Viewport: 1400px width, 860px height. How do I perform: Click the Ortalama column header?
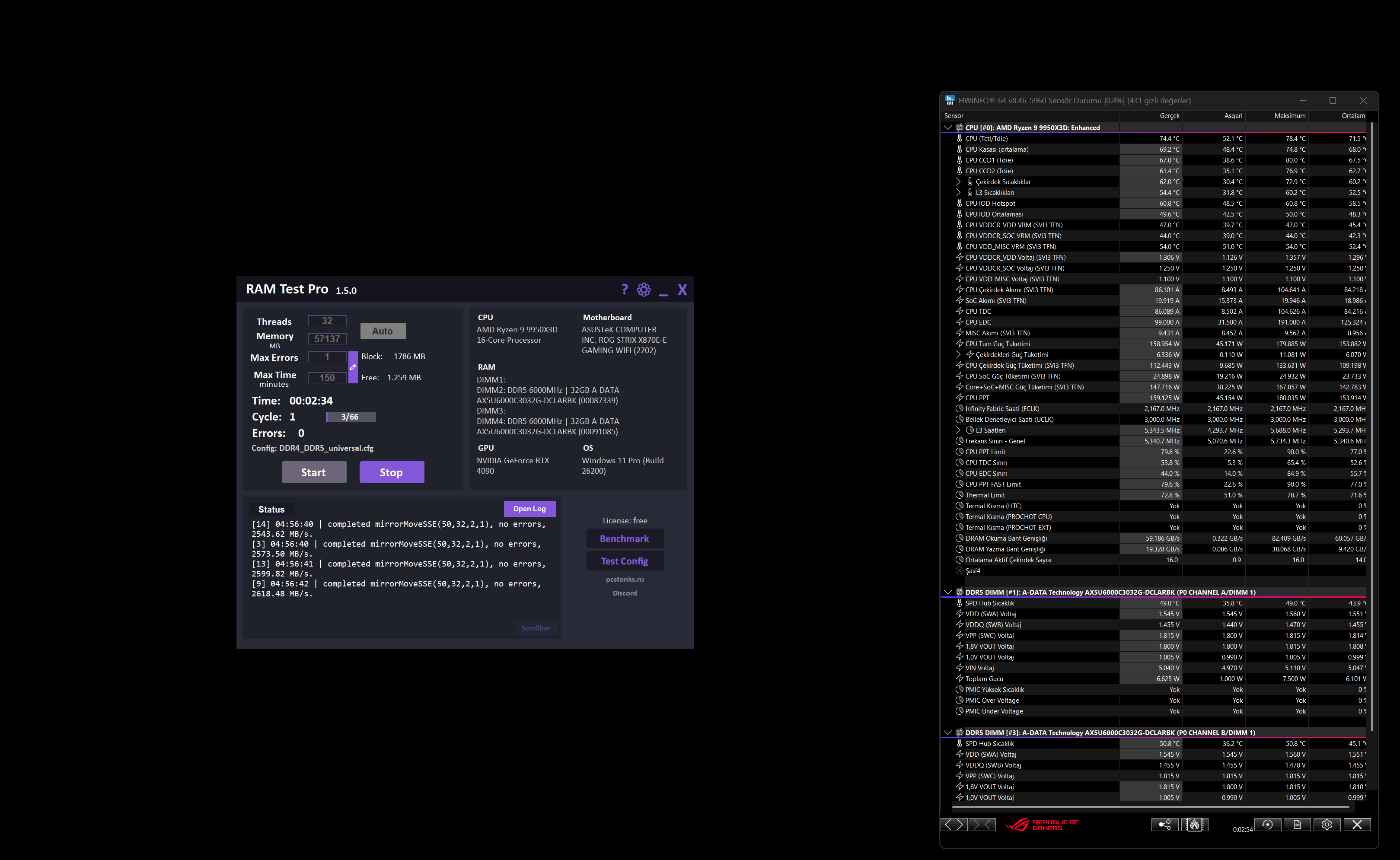click(x=1337, y=115)
